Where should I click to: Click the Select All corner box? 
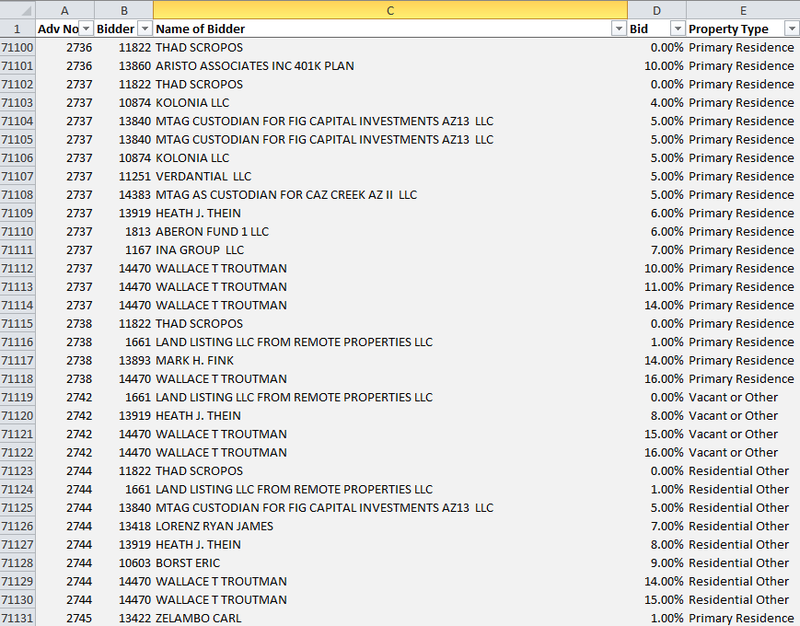pyautogui.click(x=17, y=9)
